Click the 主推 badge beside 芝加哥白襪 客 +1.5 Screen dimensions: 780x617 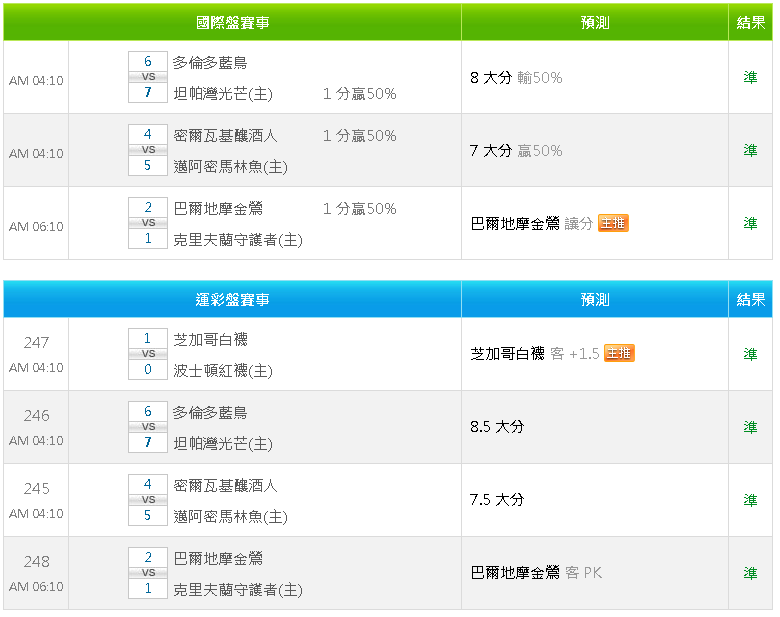click(619, 353)
